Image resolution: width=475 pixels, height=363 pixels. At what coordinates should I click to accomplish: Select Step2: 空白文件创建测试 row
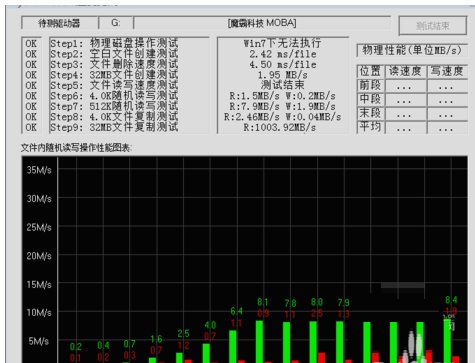point(114,54)
